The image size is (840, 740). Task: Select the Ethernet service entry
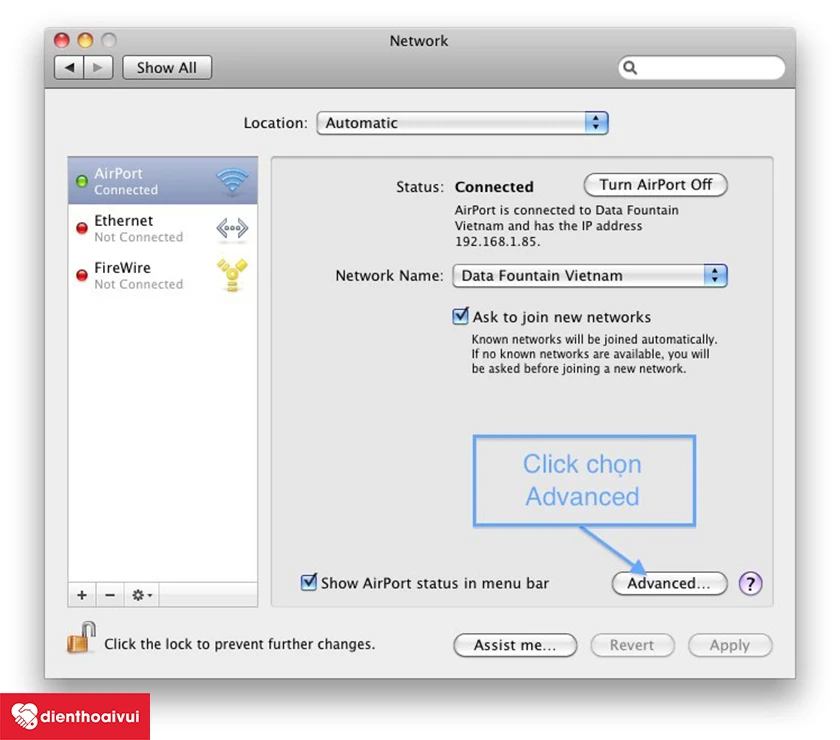[x=162, y=228]
